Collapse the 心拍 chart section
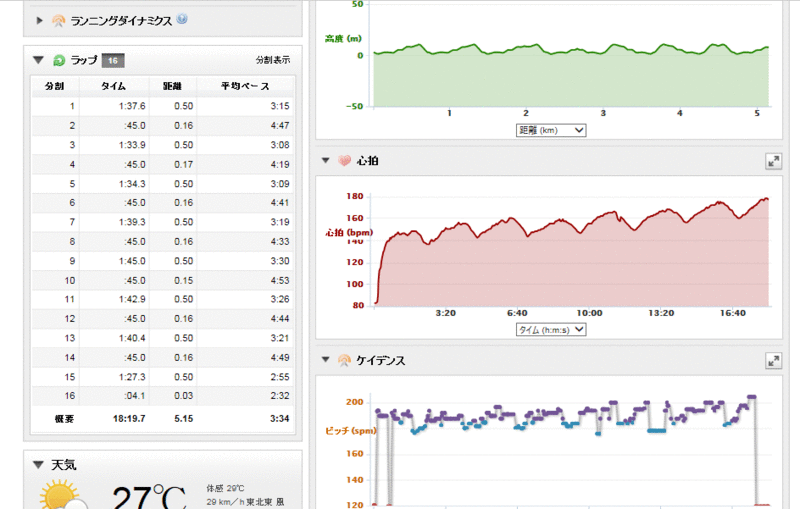 tap(325, 160)
